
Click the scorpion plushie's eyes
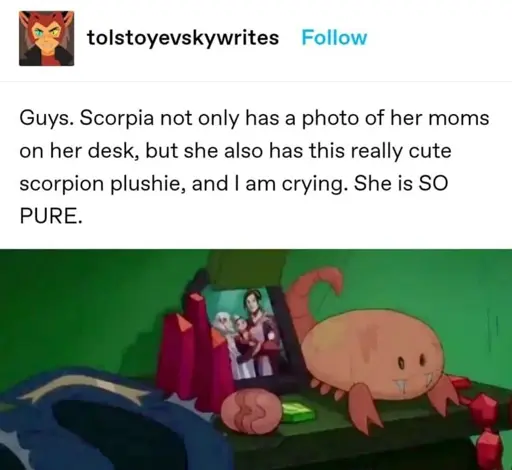click(x=412, y=362)
